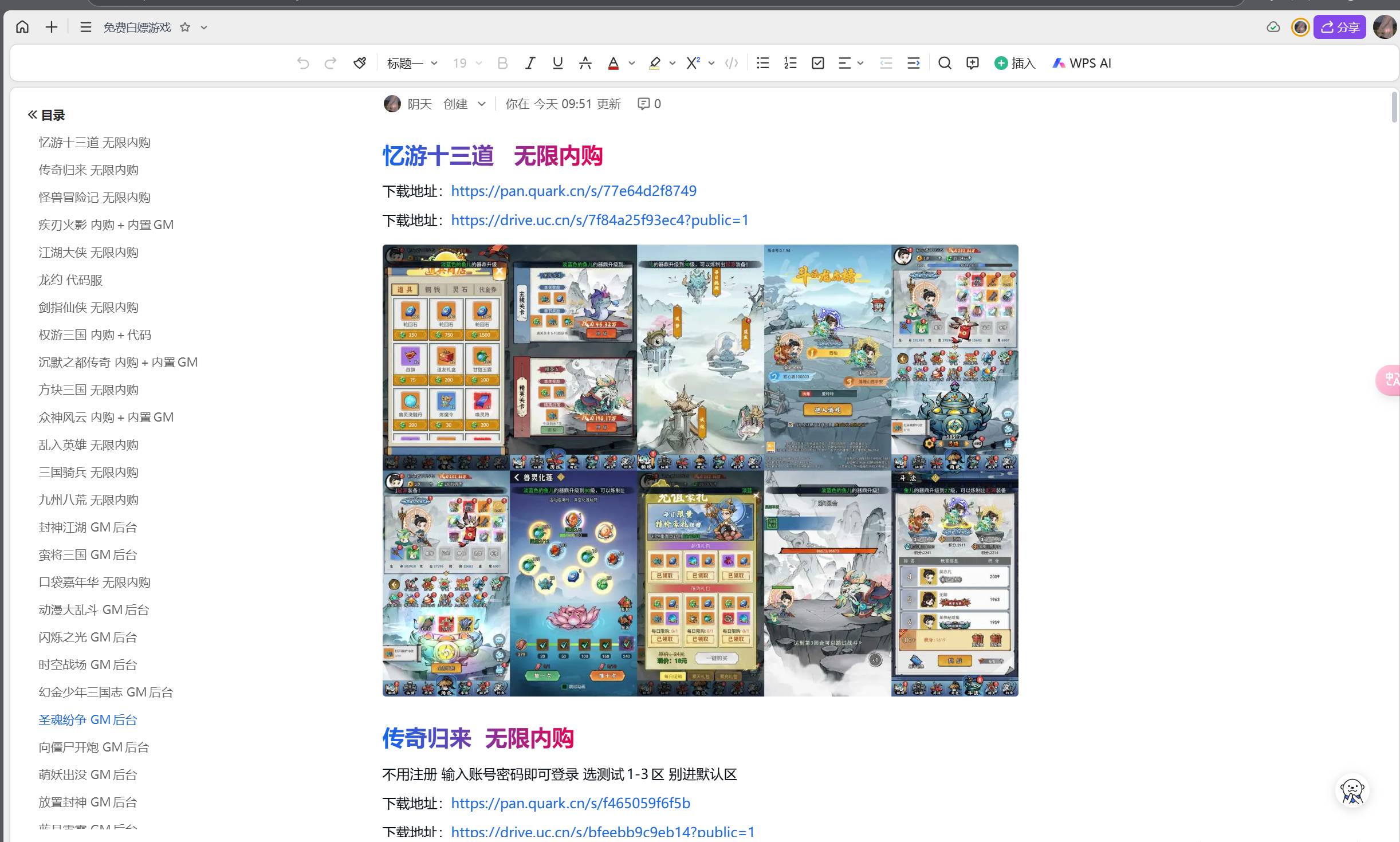1400x842 pixels.
Task: Expand the title dropdown chevron
Action: 204,27
